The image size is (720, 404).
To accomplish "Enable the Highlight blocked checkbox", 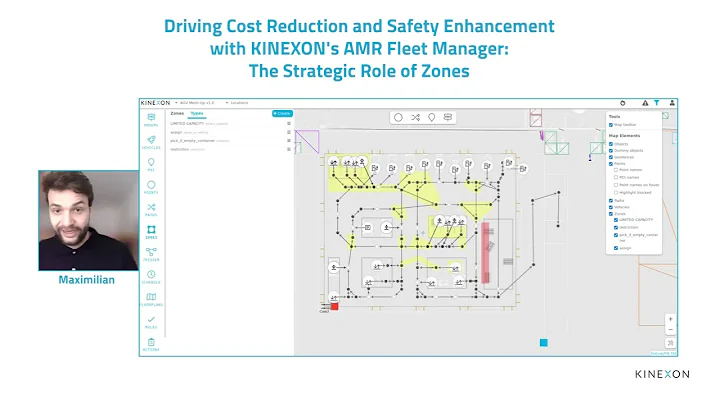I will pyautogui.click(x=616, y=192).
